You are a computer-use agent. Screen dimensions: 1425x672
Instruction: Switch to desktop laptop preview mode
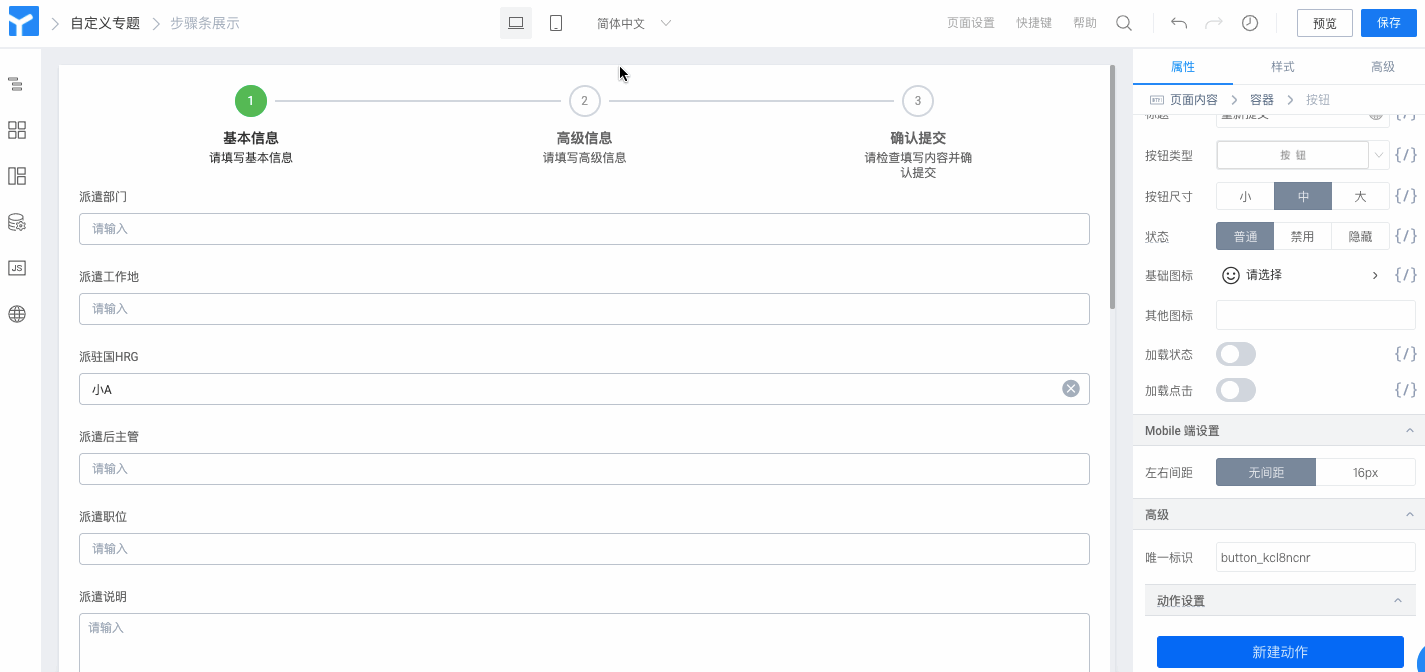[516, 23]
